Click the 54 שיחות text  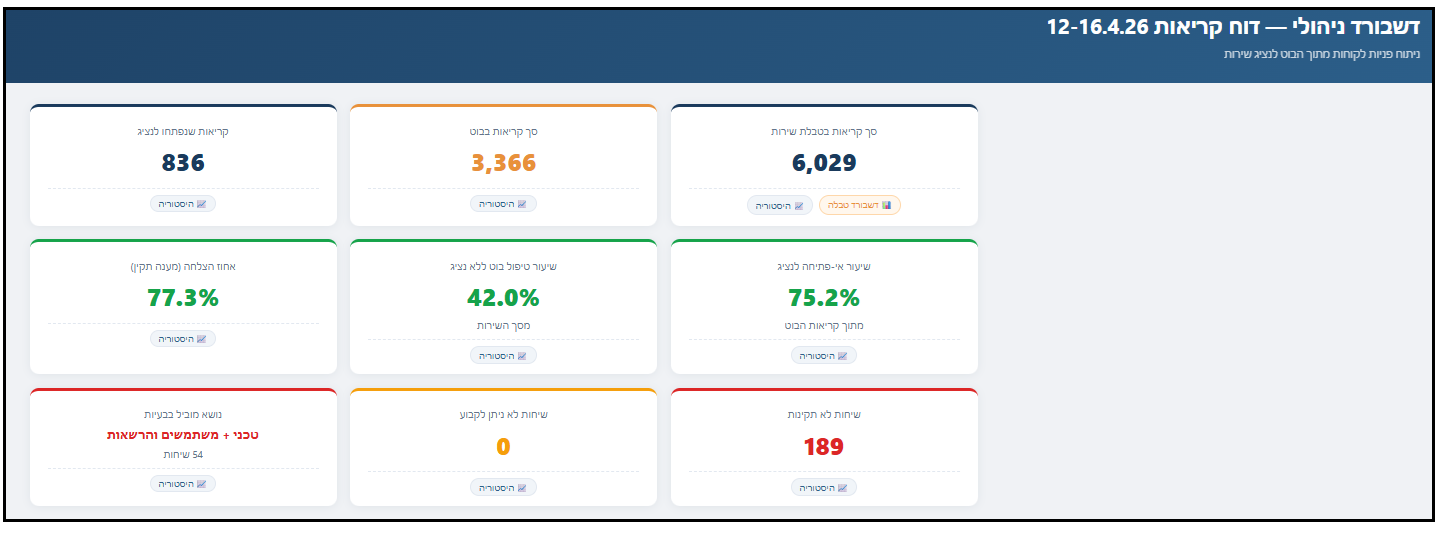183,454
